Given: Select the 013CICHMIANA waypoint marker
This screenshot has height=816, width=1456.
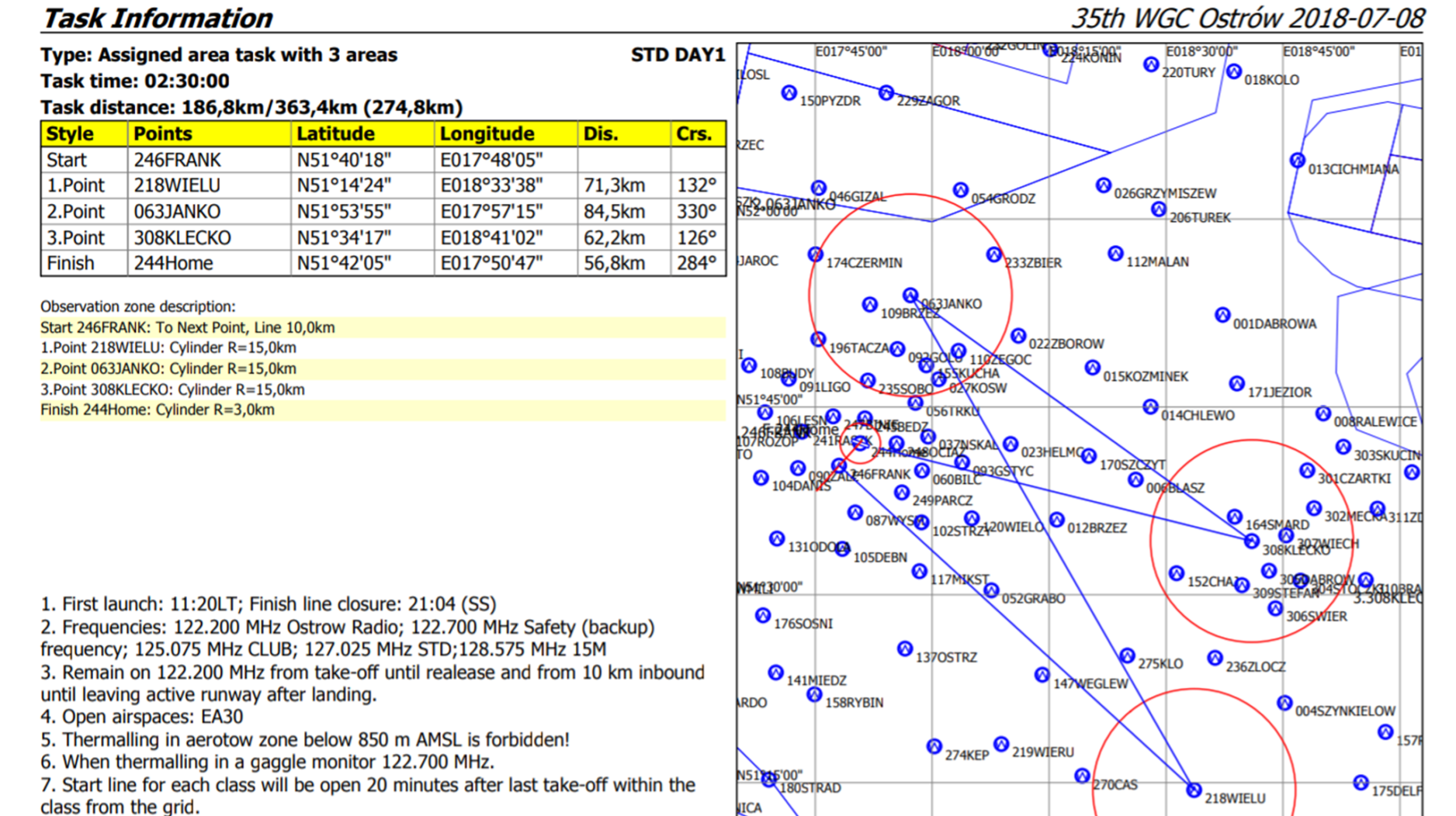Looking at the screenshot, I should click(x=1297, y=161).
